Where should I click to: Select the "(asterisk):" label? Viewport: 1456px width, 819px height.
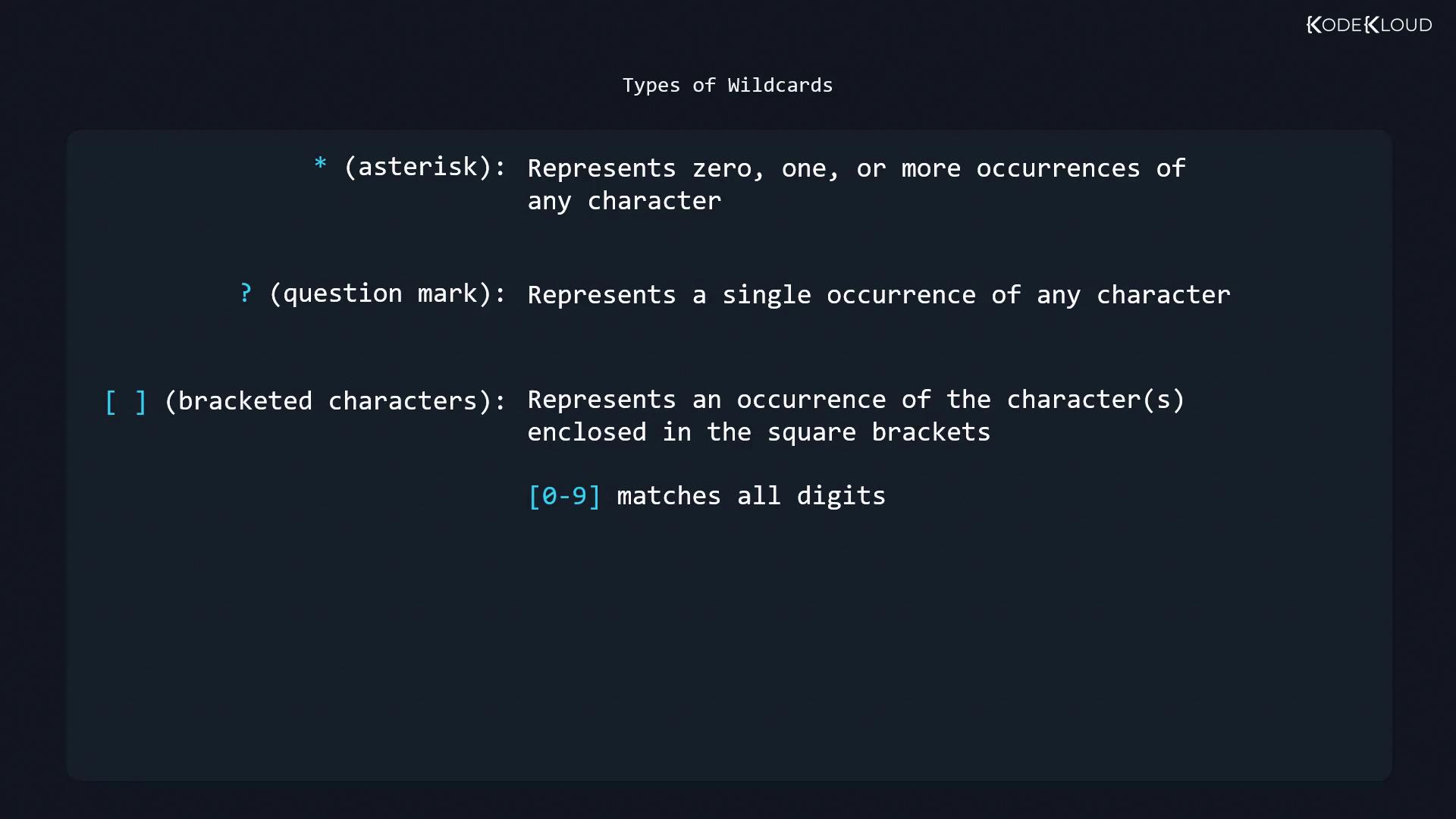pos(425,167)
